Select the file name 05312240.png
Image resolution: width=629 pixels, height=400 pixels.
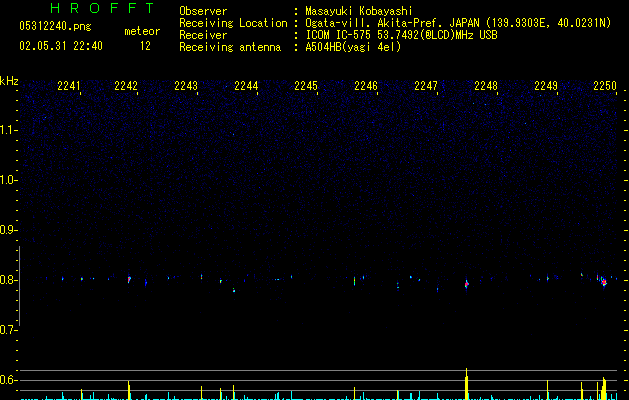coord(55,27)
